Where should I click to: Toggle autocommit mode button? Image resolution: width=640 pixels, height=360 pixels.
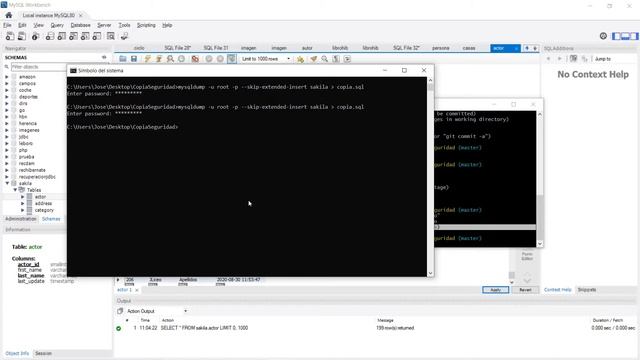pyautogui.click(x=232, y=59)
